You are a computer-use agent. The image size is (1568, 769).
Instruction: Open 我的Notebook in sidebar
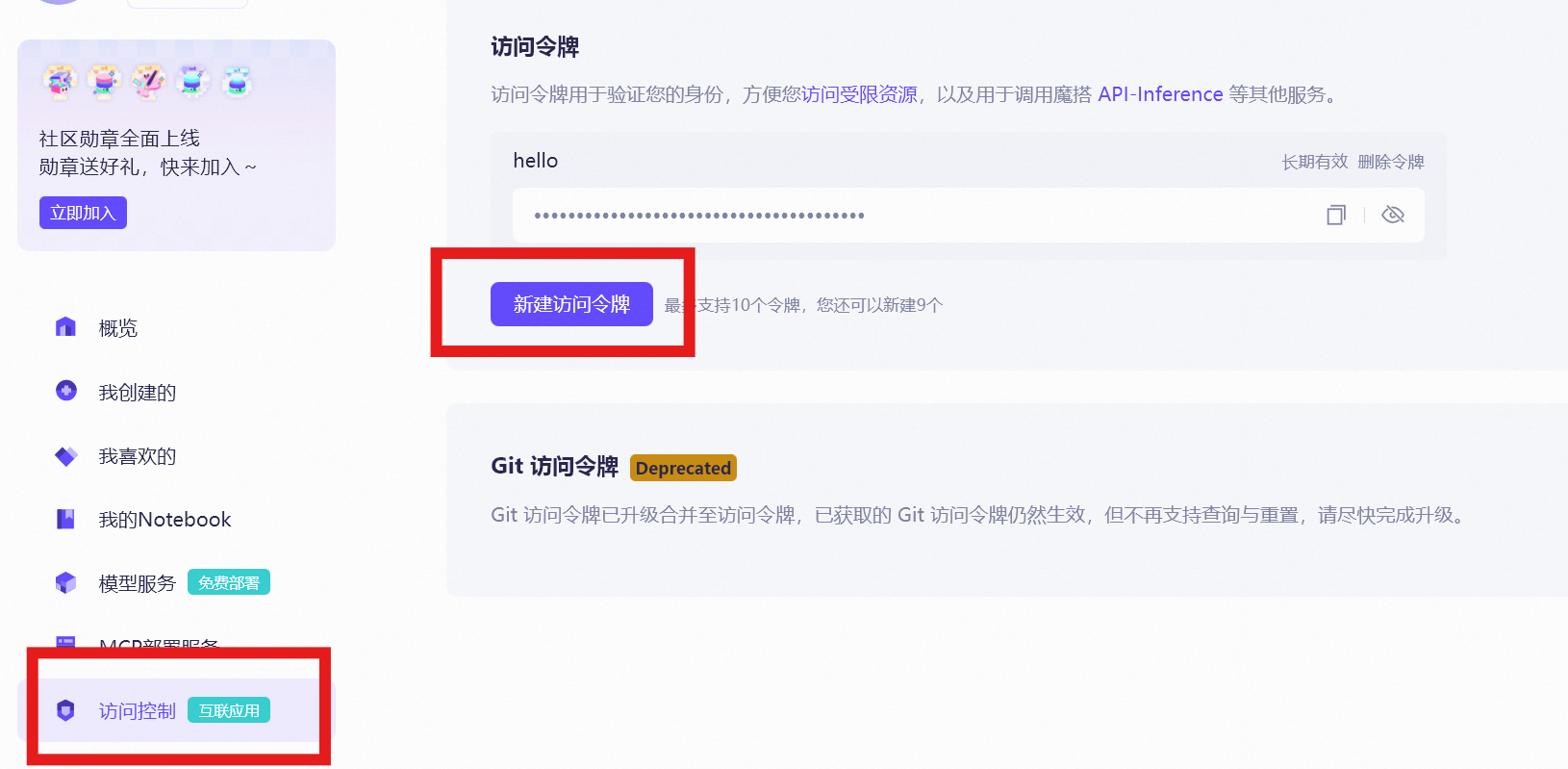(164, 520)
